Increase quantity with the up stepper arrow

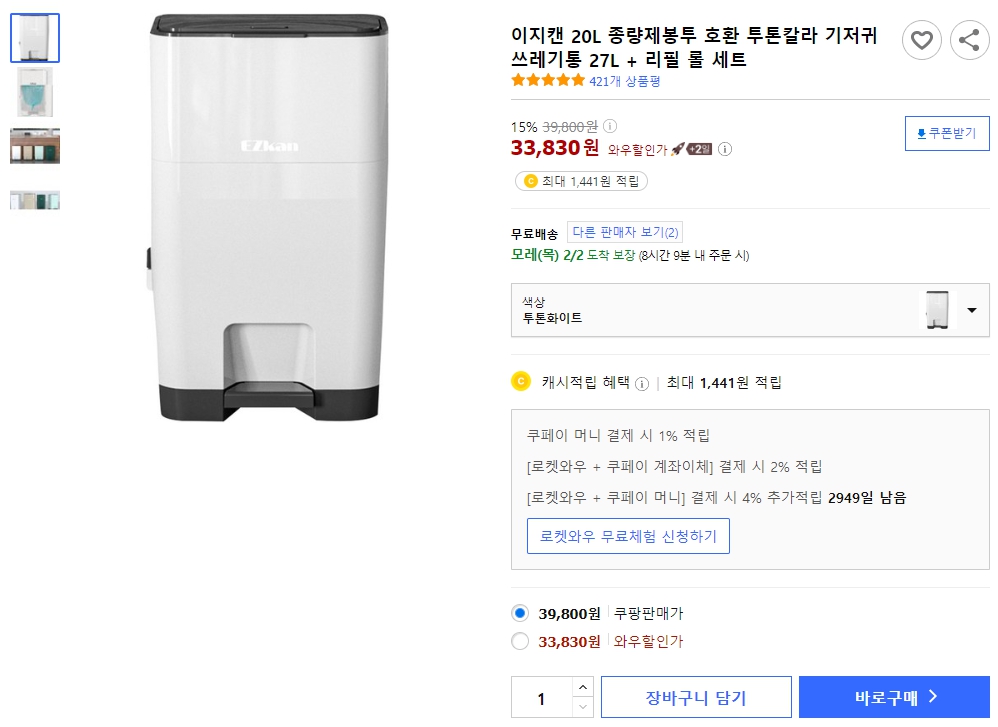(x=583, y=689)
